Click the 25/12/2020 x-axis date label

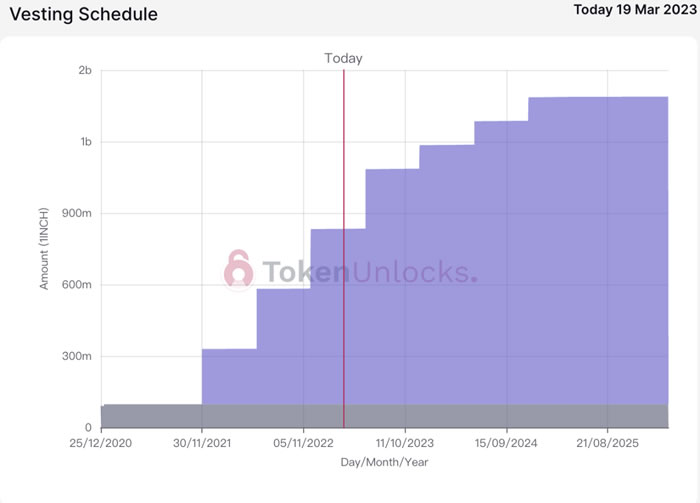click(x=101, y=443)
